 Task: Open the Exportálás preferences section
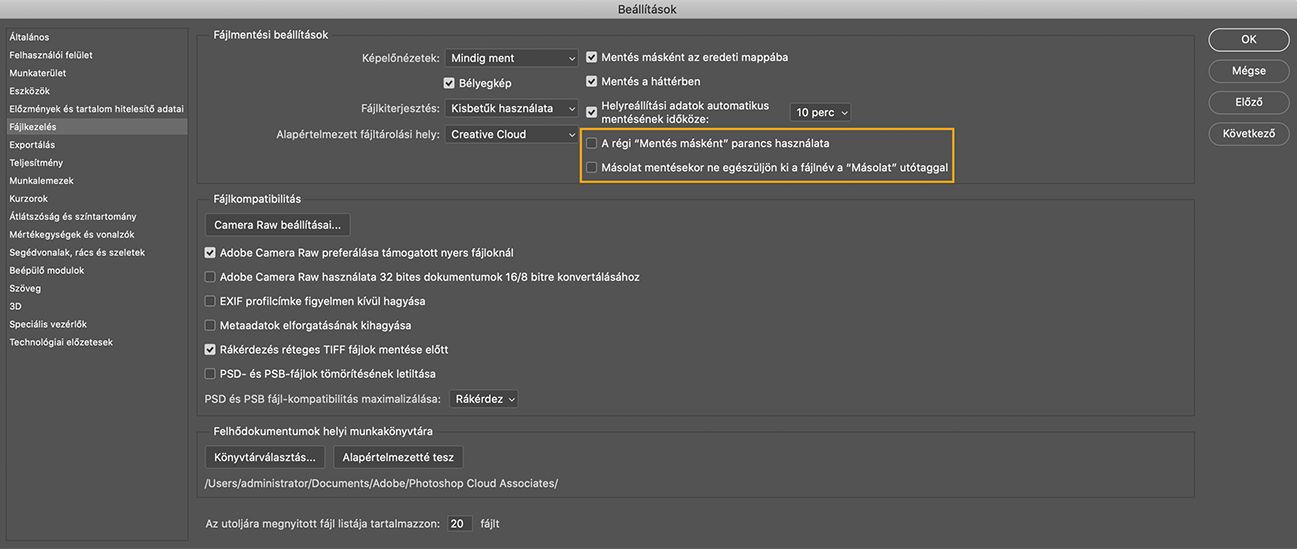(32, 145)
